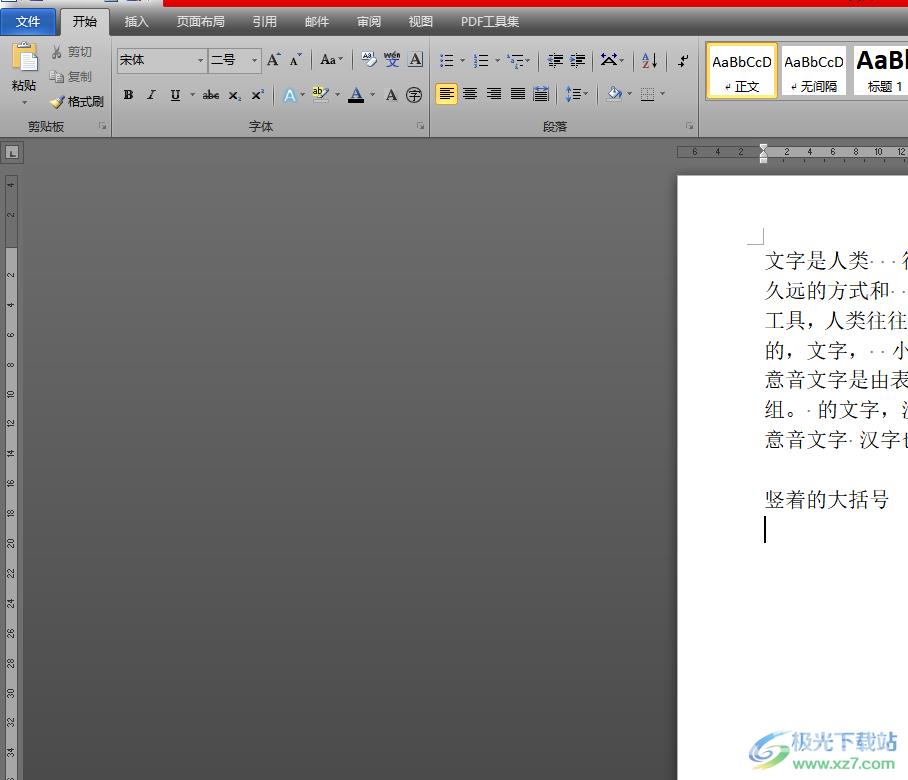Select the 无间隔 No Spacing style
The image size is (908, 780).
point(814,70)
